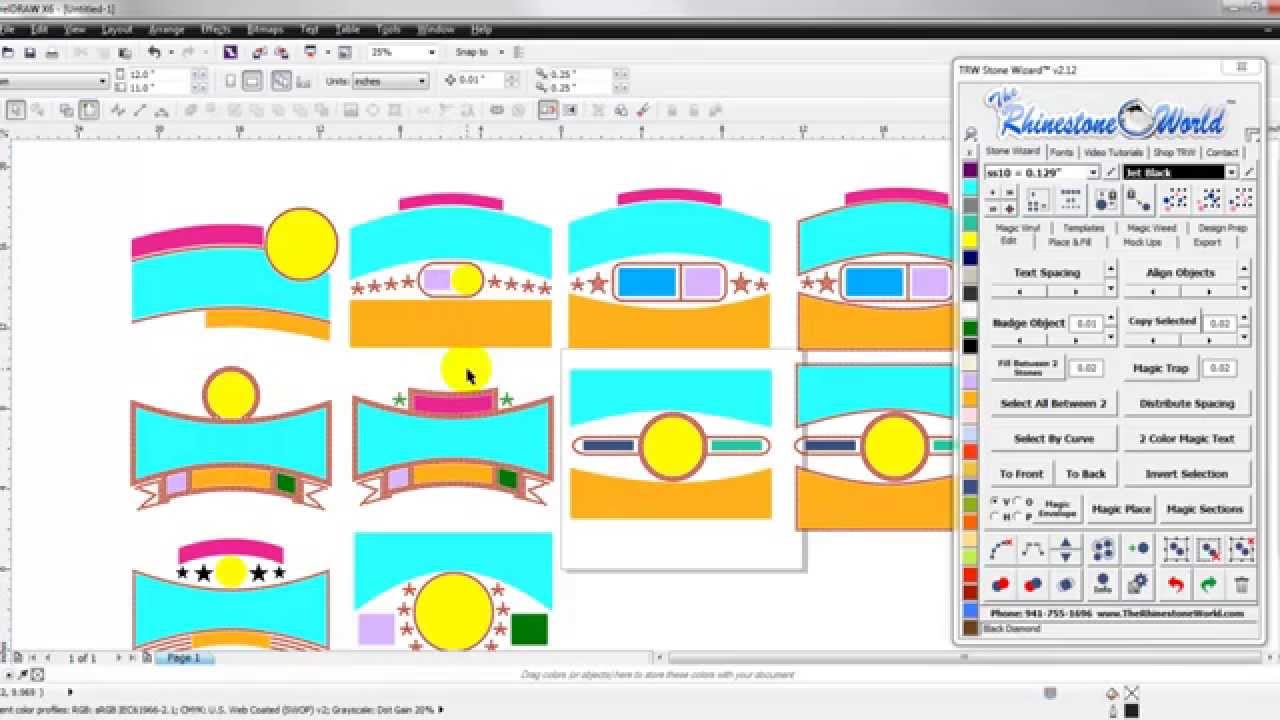This screenshot has width=1280, height=720.
Task: Click the Select All Between 2 button
Action: pyautogui.click(x=1053, y=404)
